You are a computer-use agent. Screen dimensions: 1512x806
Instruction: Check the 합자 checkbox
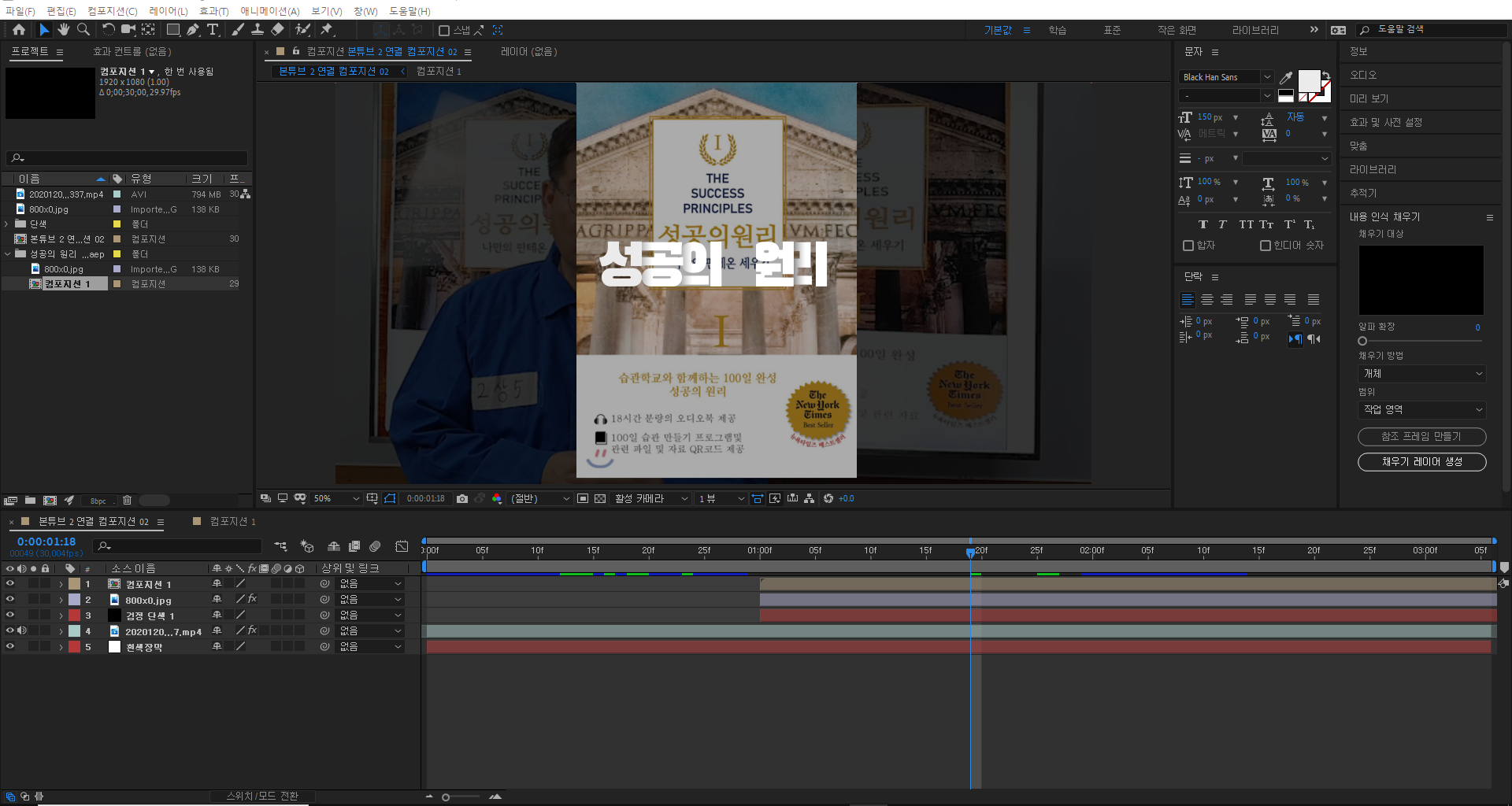(1188, 246)
